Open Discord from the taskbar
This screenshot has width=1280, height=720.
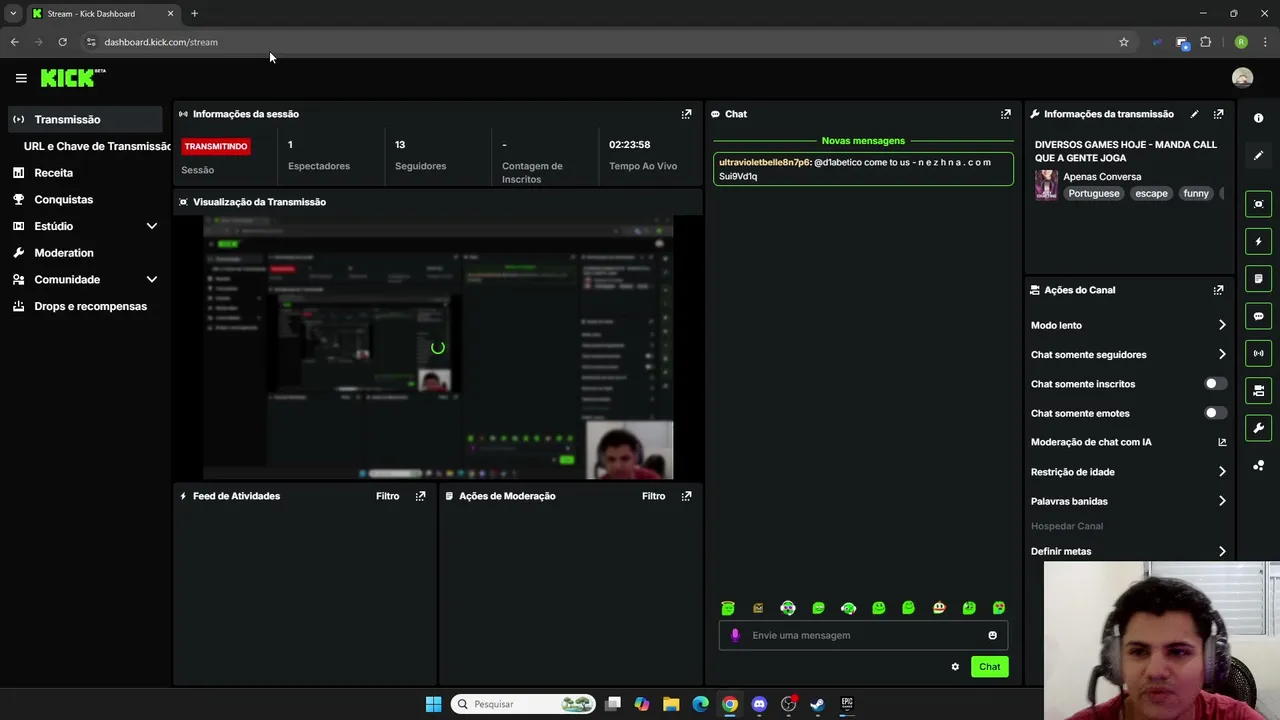pos(759,704)
